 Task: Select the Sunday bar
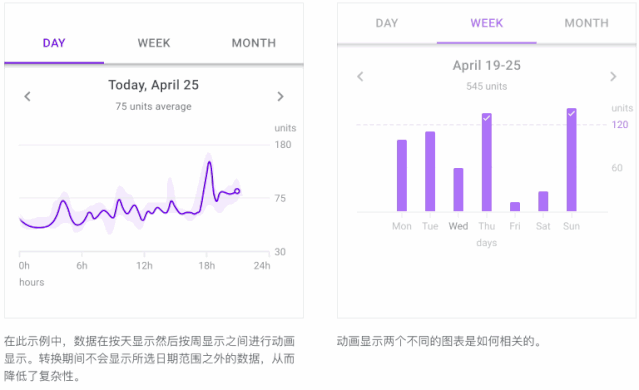coord(571,160)
